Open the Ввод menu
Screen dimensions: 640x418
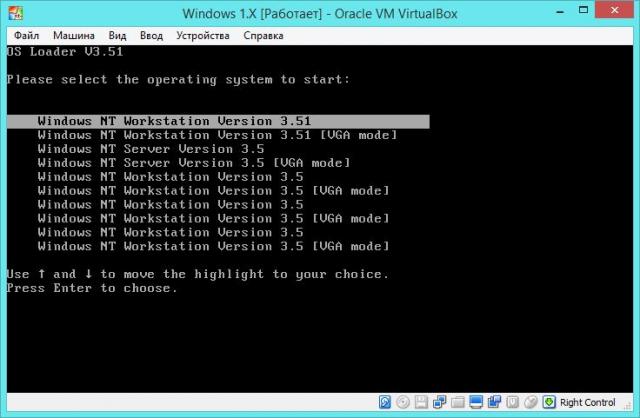(x=151, y=36)
